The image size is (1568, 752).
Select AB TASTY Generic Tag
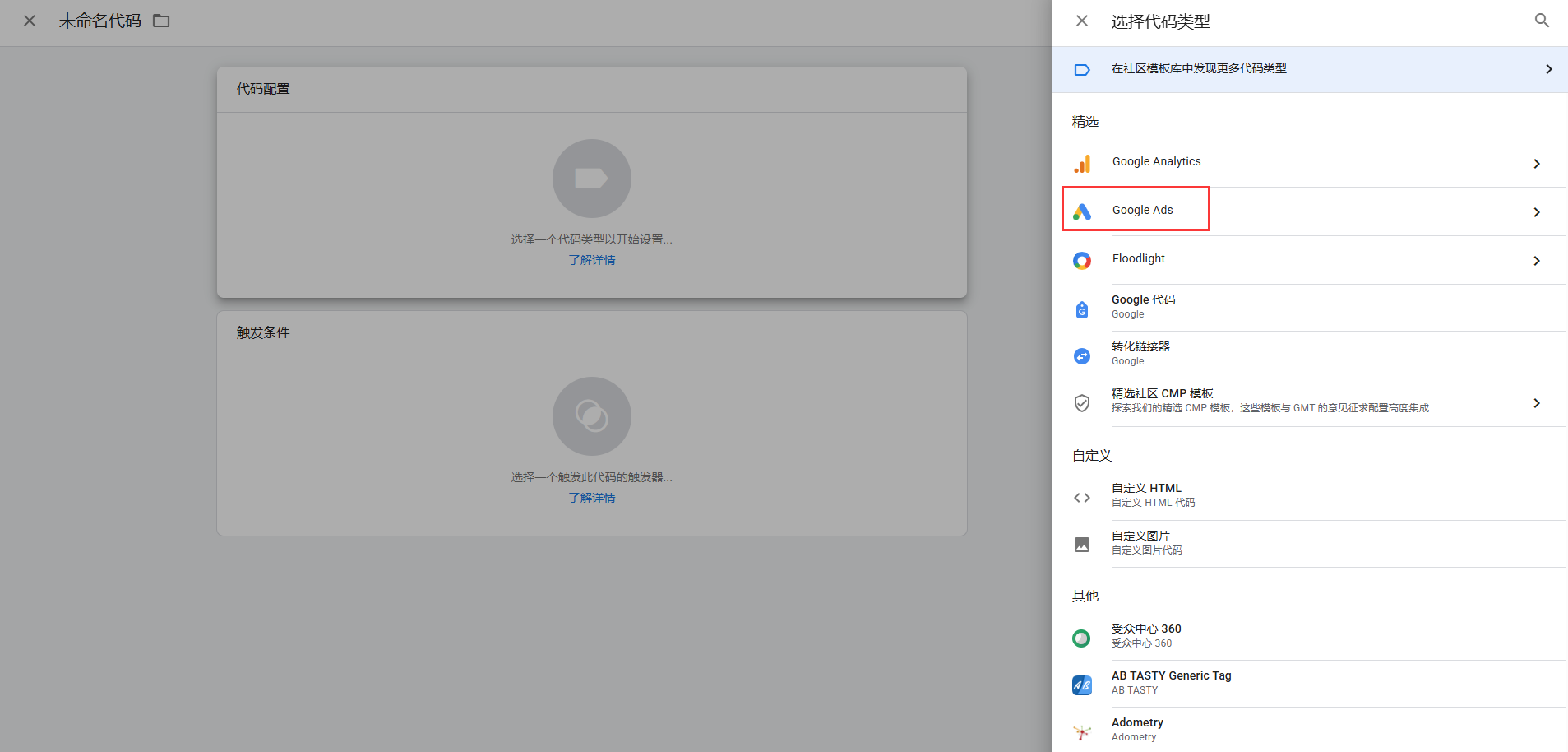(1310, 684)
